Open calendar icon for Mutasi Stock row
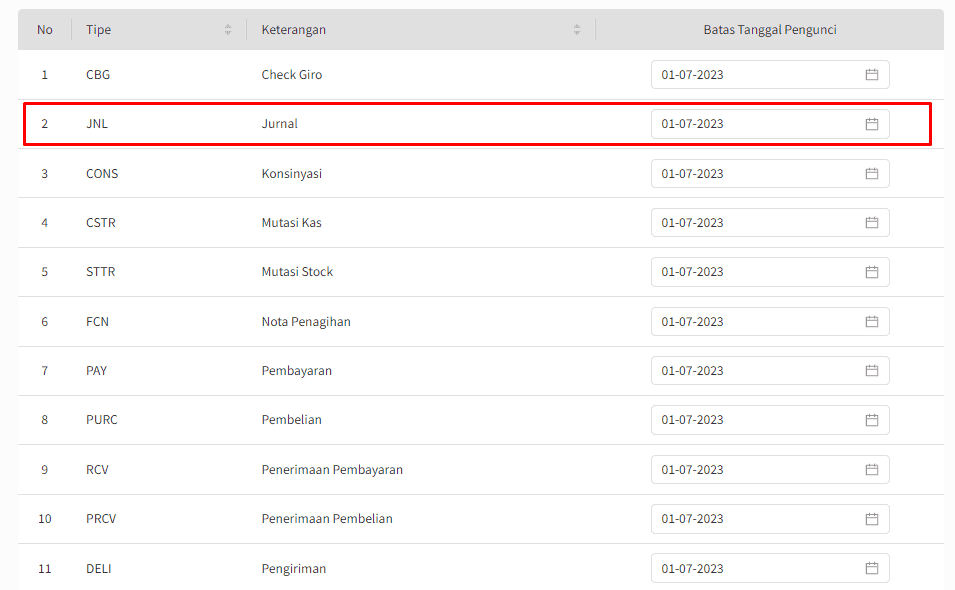The image size is (955, 590). [x=871, y=272]
